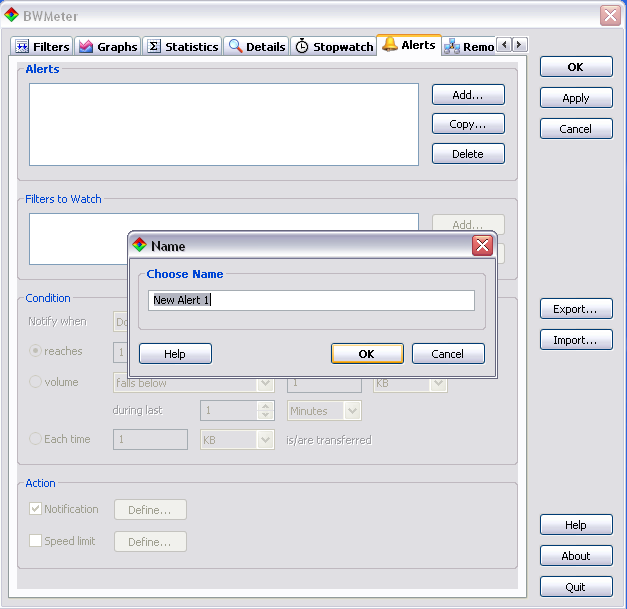627x609 pixels.
Task: Close the Name dialog with X
Action: pos(482,246)
